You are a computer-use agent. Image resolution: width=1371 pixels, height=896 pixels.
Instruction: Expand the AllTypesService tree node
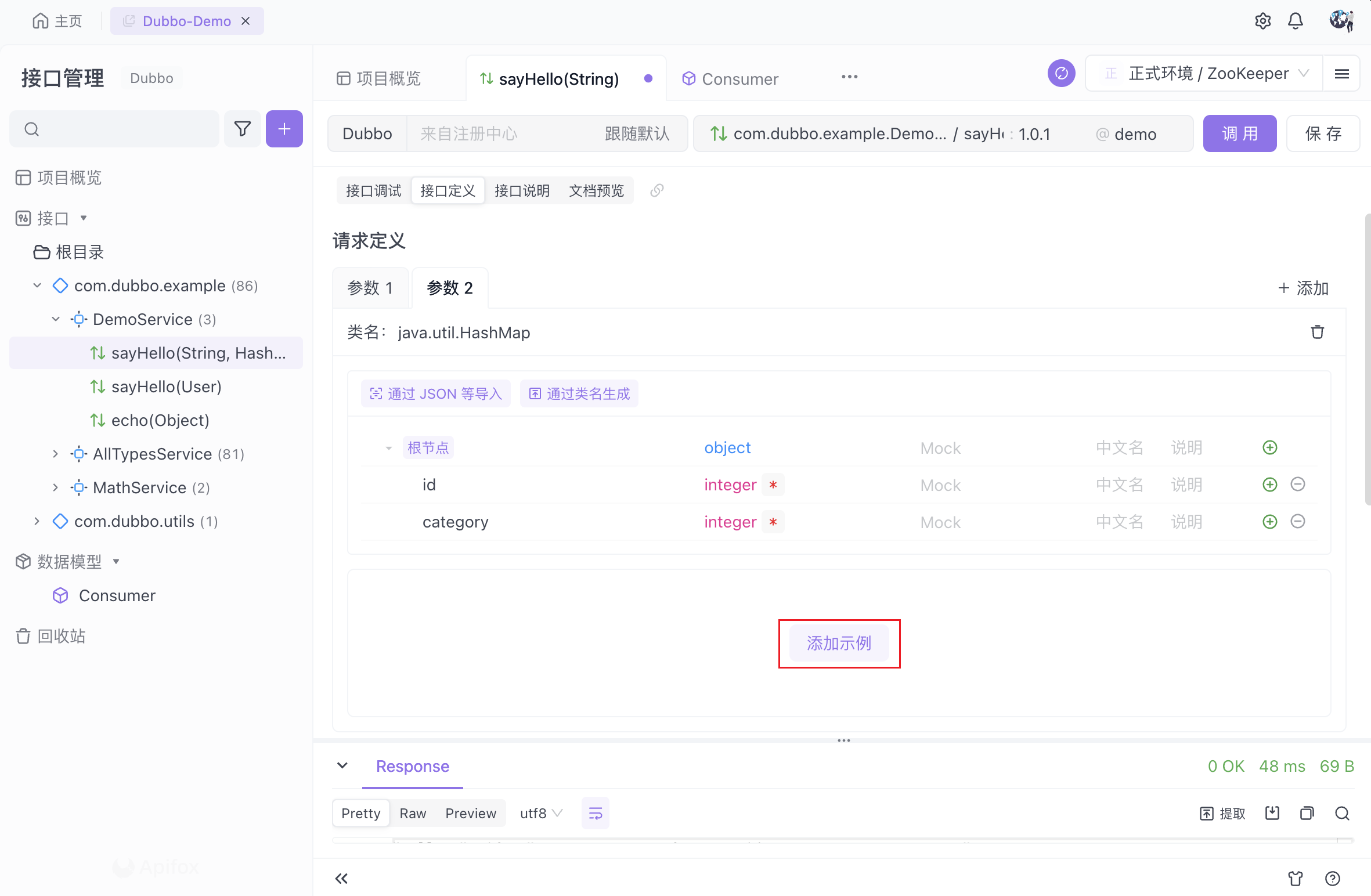tap(55, 454)
